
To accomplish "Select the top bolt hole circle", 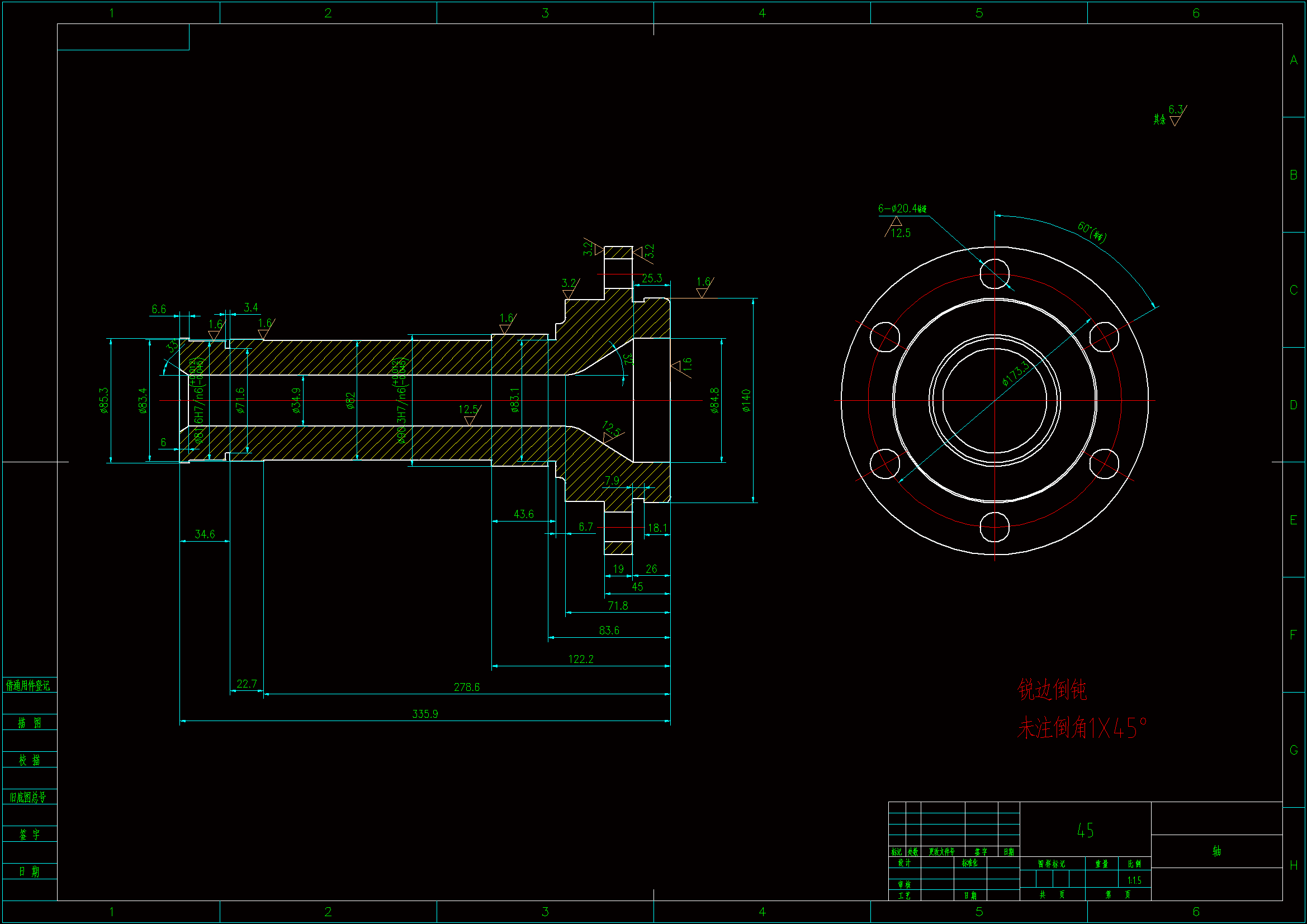I will [x=995, y=274].
